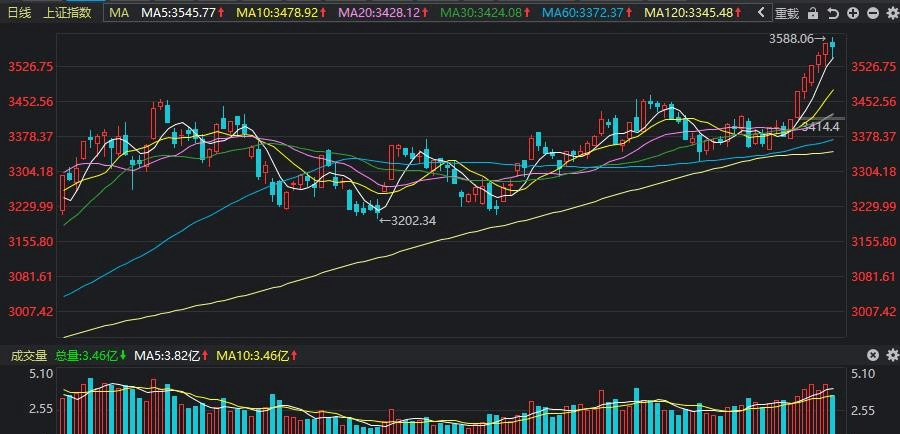Viewport: 900px width, 434px height.
Task: Click the 上证指数 index name
Action: click(x=67, y=13)
